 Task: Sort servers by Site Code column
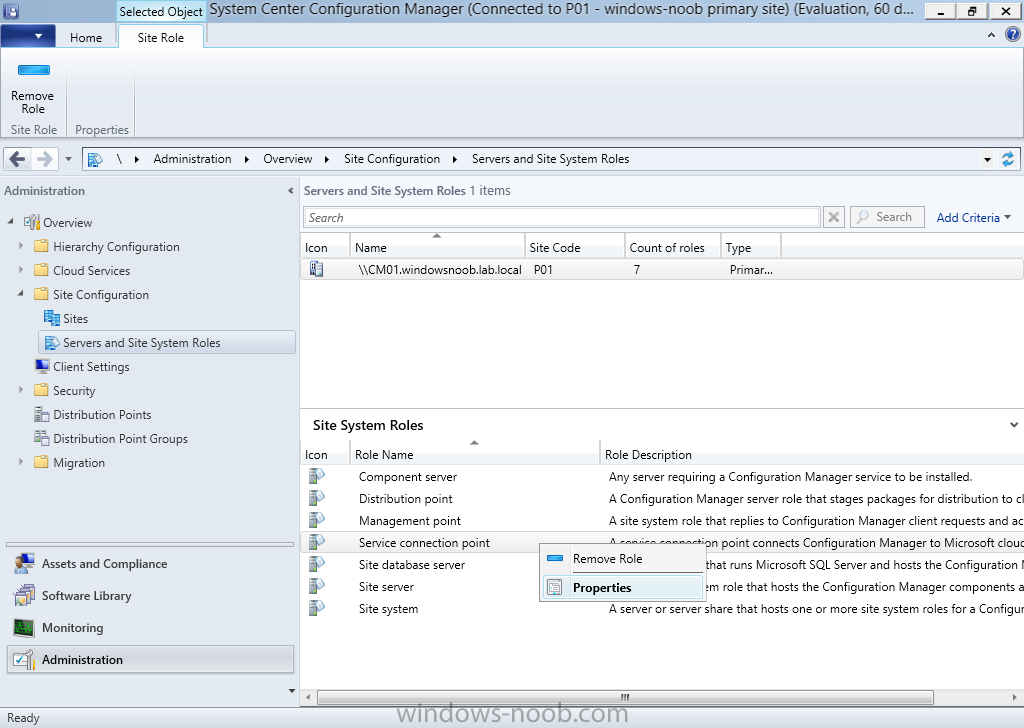pyautogui.click(x=575, y=247)
